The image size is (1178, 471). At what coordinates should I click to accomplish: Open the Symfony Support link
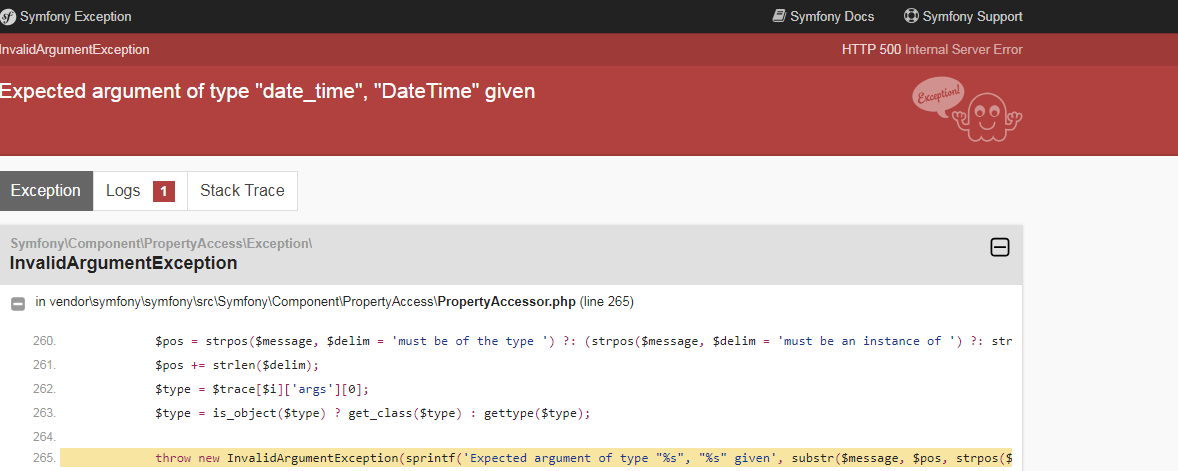pyautogui.click(x=963, y=17)
